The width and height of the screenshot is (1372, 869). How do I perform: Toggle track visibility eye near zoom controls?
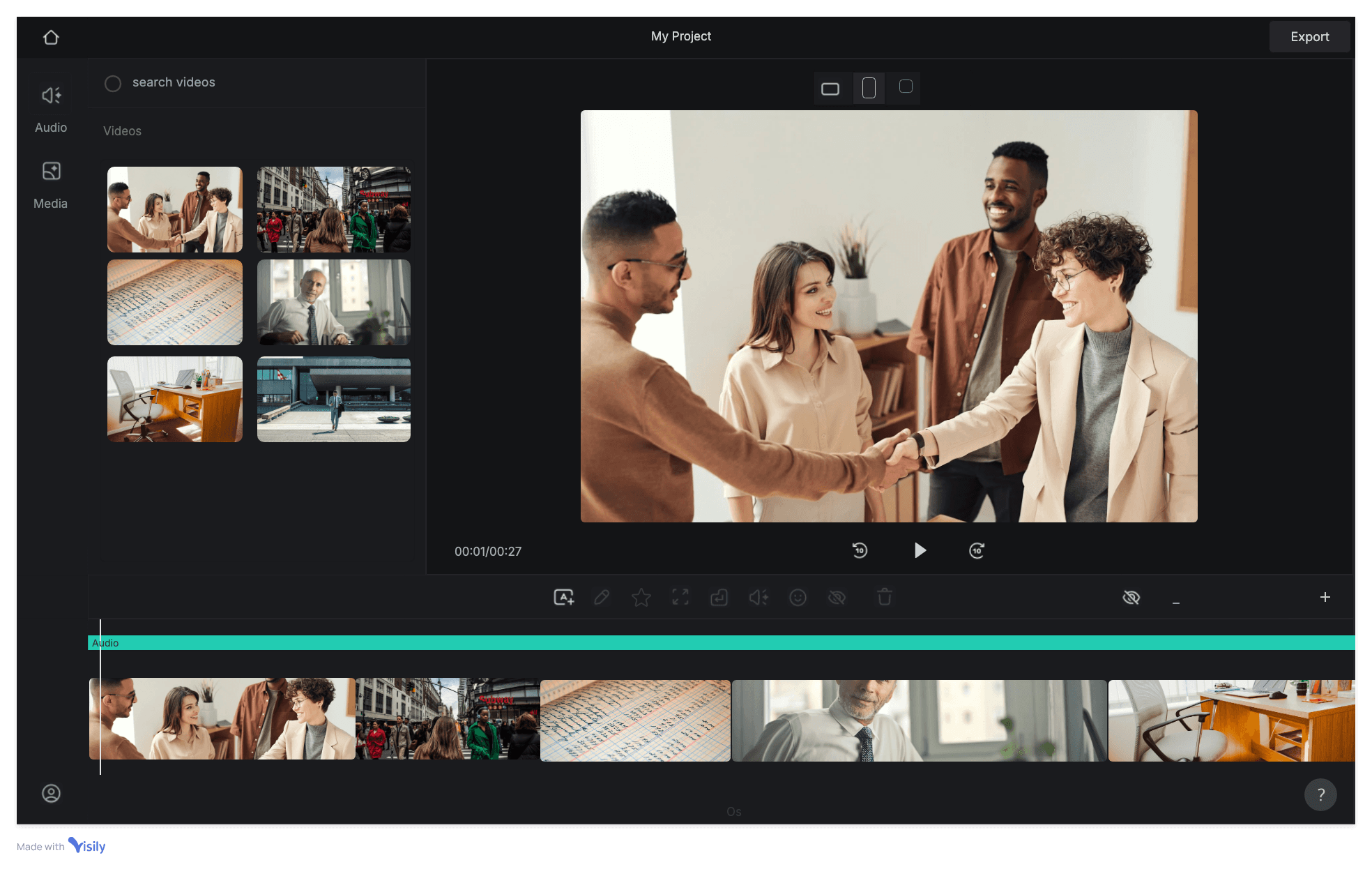(x=1131, y=597)
